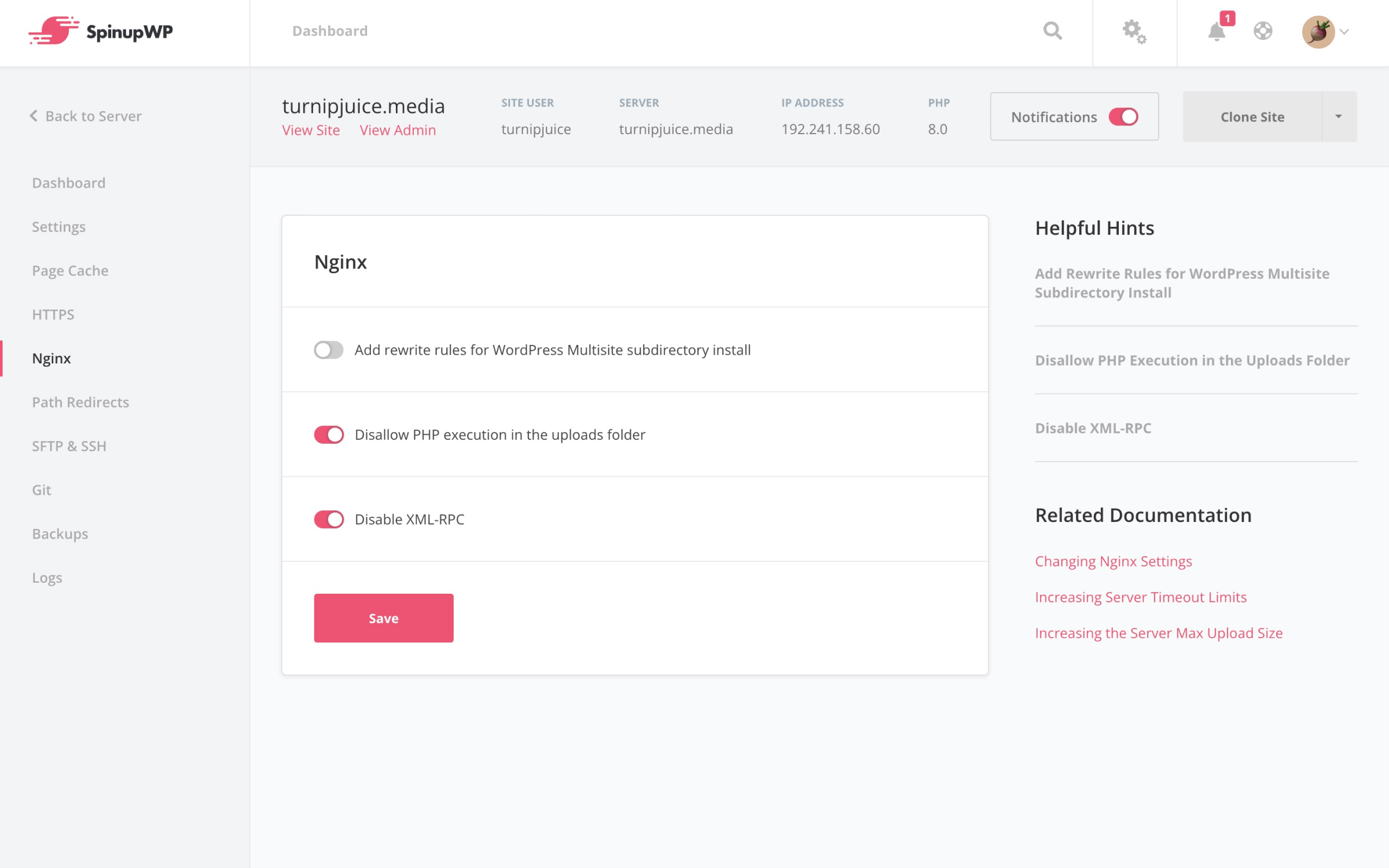This screenshot has height=868, width=1389.
Task: Open HTTPS section
Action: [x=53, y=314]
